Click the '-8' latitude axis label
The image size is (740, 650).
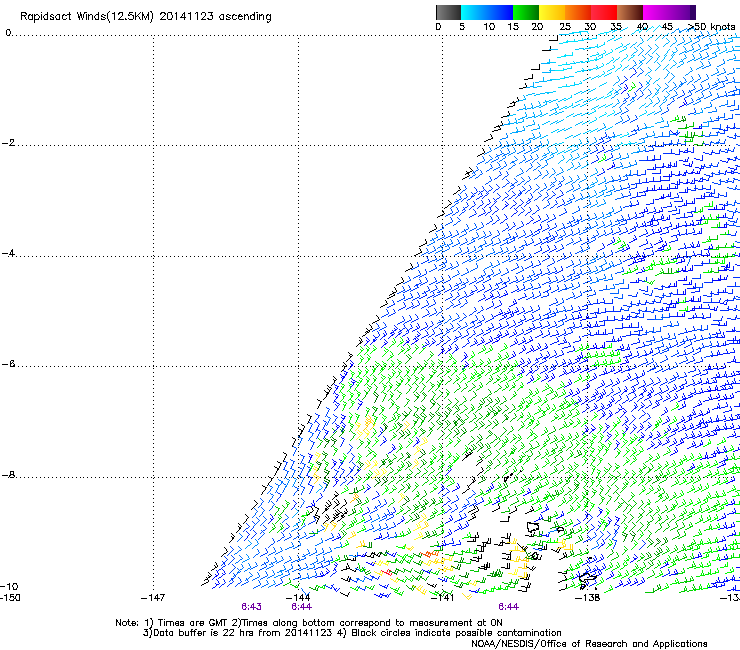pos(8,475)
